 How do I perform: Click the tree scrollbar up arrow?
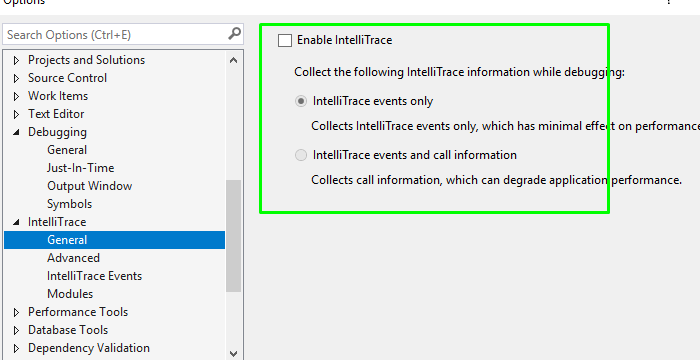tap(233, 60)
